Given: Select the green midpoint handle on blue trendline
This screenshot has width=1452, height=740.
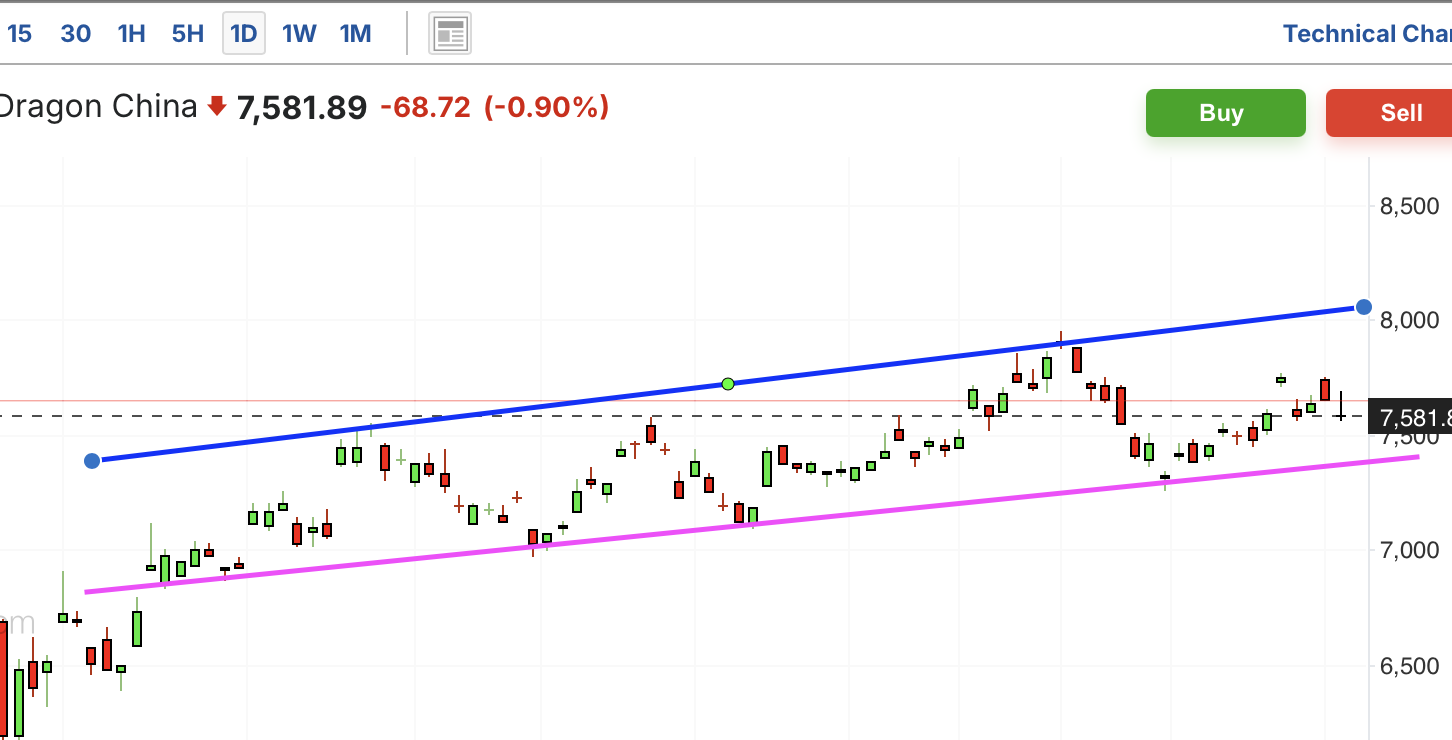Looking at the screenshot, I should (728, 384).
